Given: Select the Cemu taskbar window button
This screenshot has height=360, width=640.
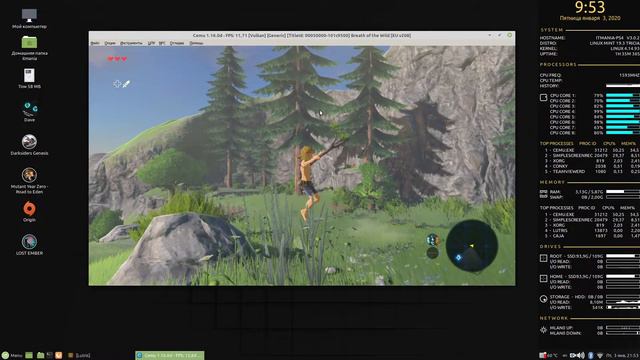Looking at the screenshot, I should pos(170,356).
